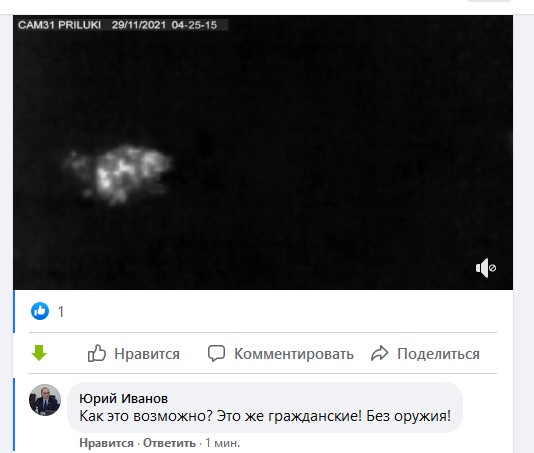This screenshot has height=453, width=534.
Task: Reply to the comment with Ответить
Action: pos(169,443)
